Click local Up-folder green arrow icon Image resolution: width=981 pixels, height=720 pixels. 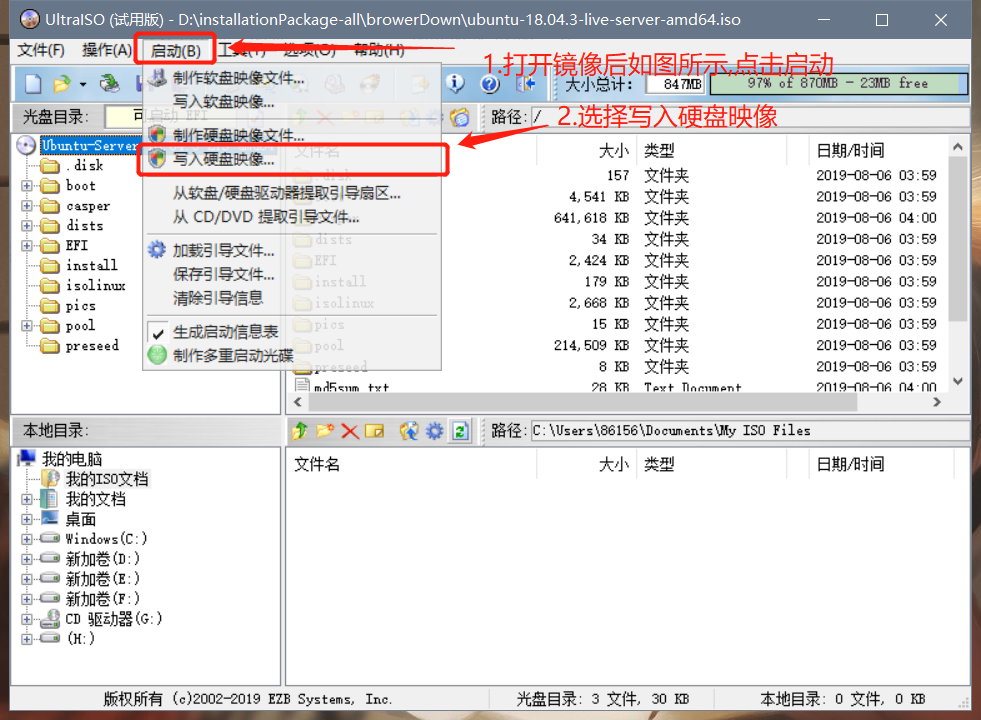pyautogui.click(x=300, y=430)
